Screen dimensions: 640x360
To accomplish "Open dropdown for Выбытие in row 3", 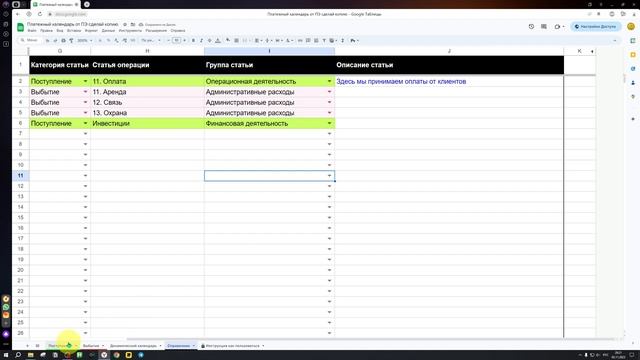I will pos(85,92).
